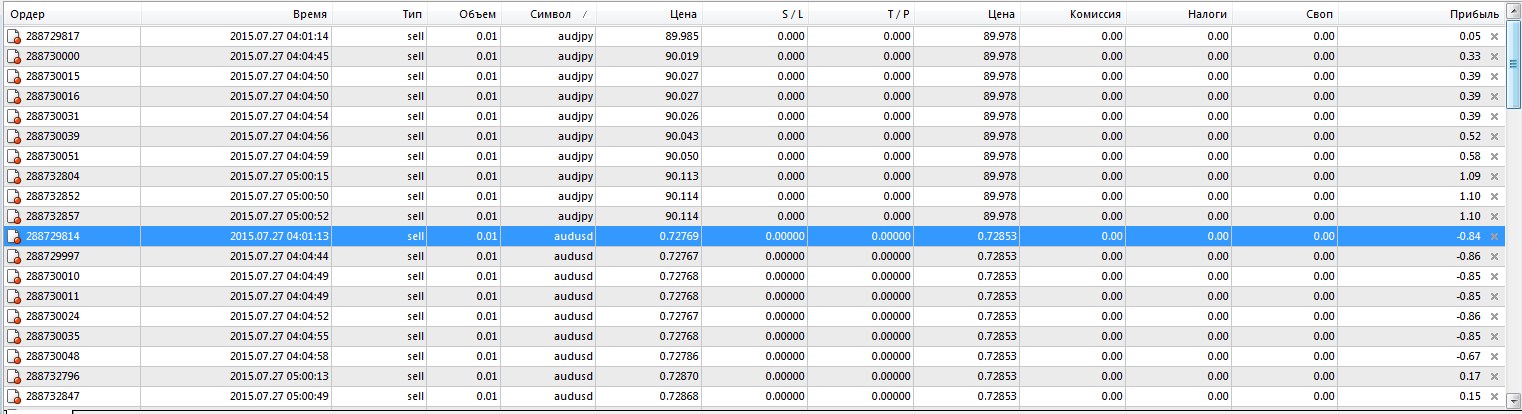Click the order icon for 288729997
This screenshot has width=1522, height=414.
click(x=14, y=256)
